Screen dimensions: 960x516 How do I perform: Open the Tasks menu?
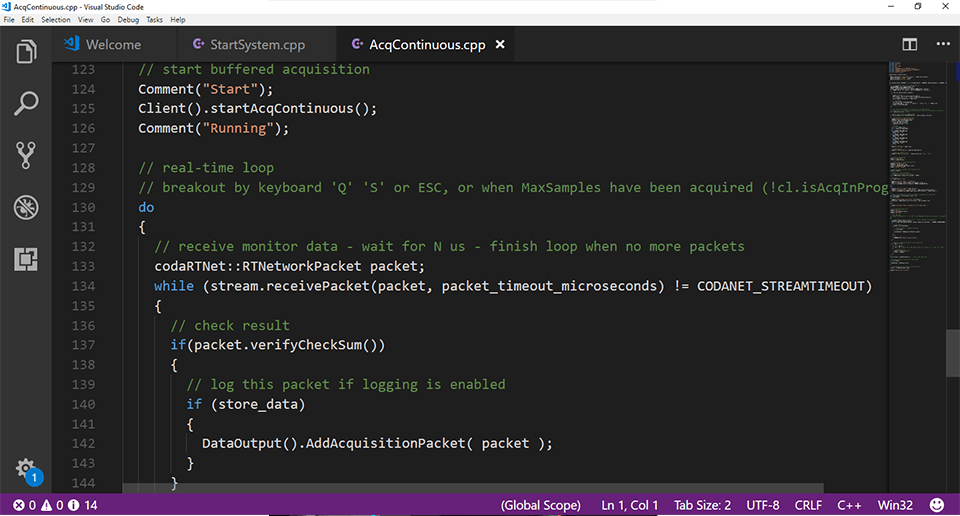click(x=154, y=20)
